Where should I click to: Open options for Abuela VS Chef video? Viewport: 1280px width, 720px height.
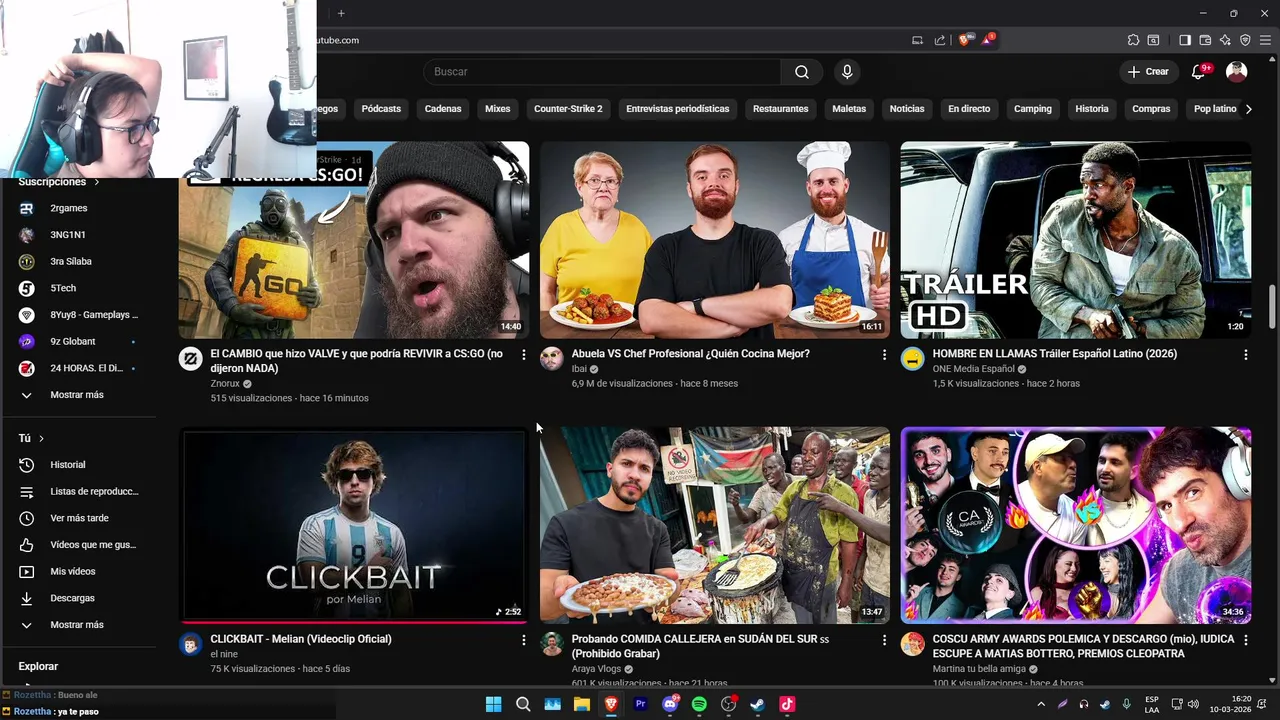(x=884, y=355)
